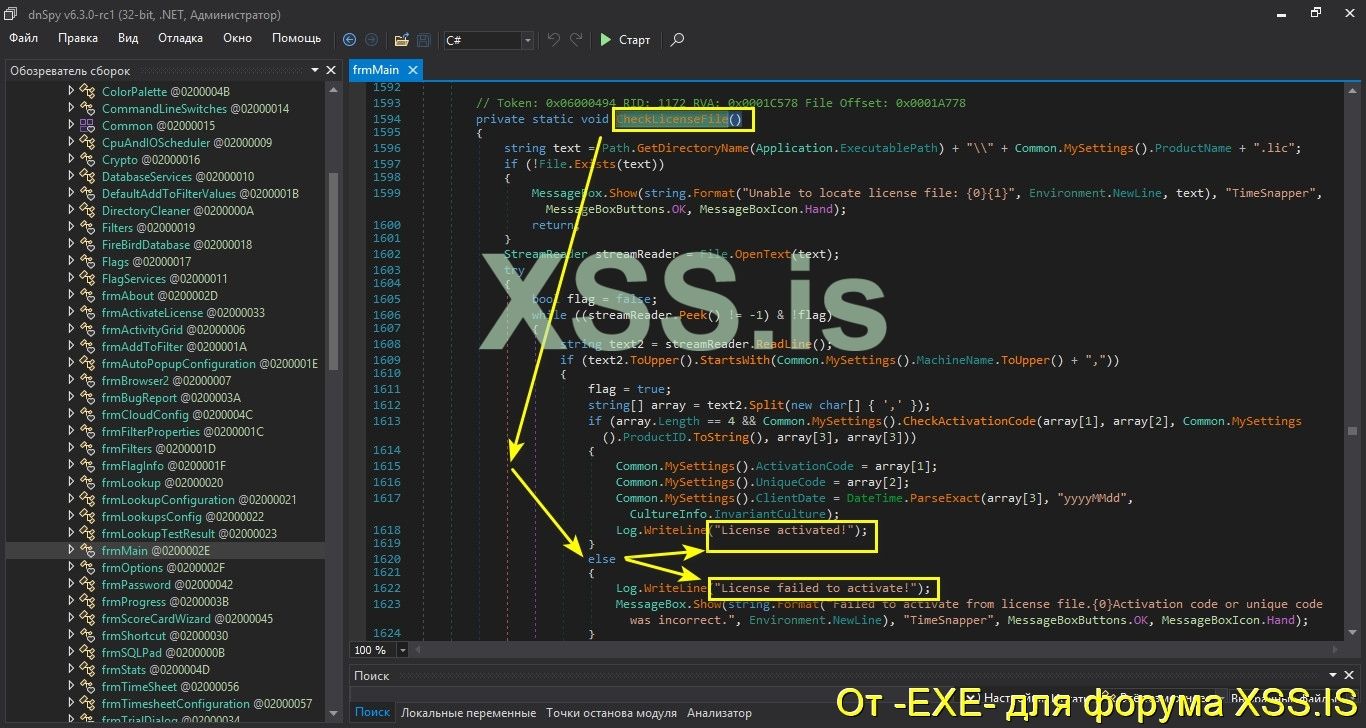The width and height of the screenshot is (1366, 728).
Task: Click the undo arrow icon in the toolbar
Action: point(553,40)
